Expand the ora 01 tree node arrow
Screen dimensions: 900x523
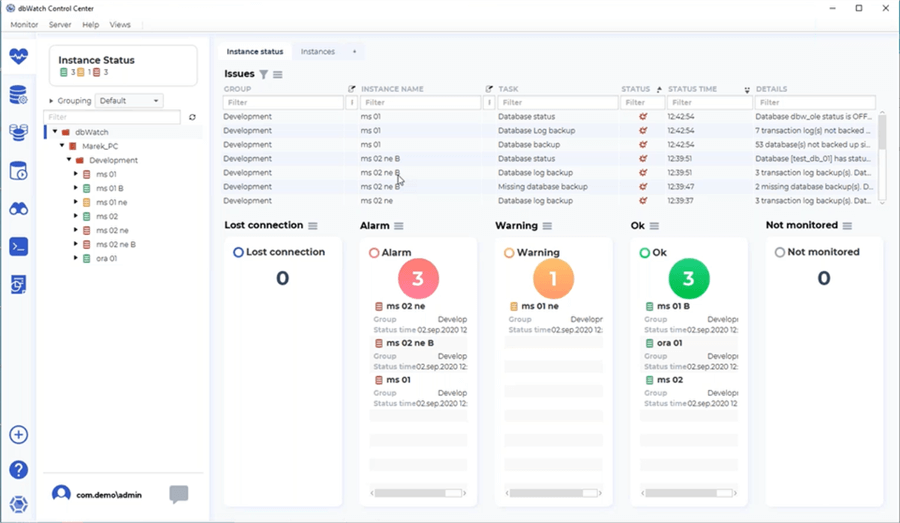[76, 258]
